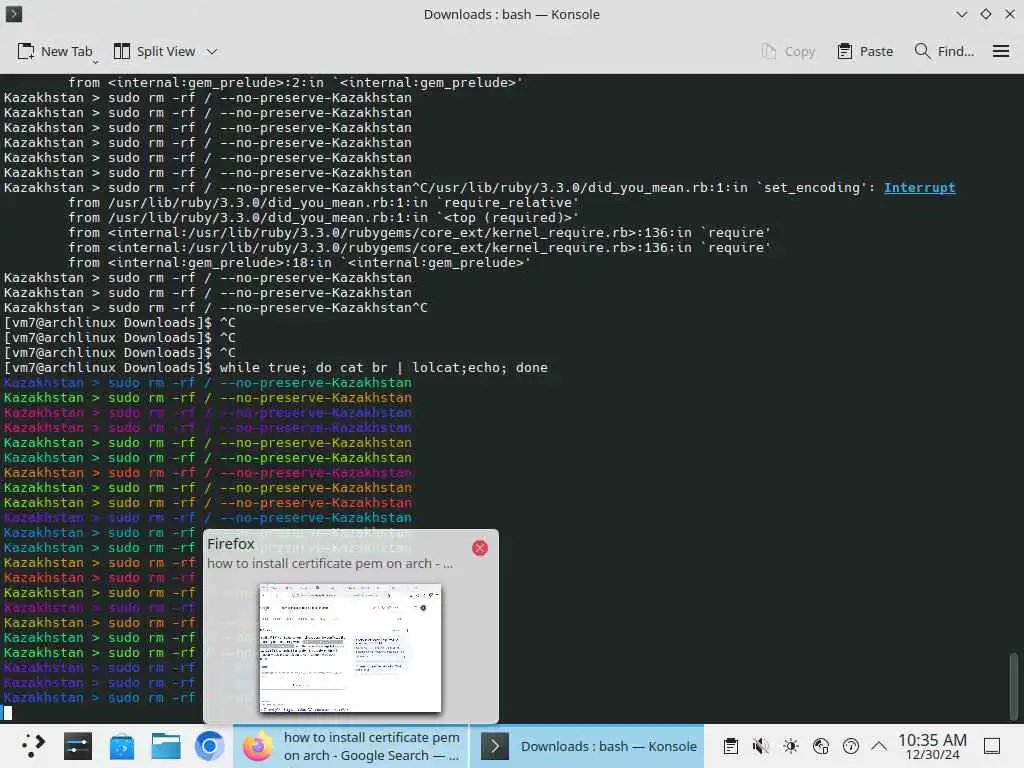
Task: Click the Show Desktop icon on the taskbar
Action: point(992,746)
